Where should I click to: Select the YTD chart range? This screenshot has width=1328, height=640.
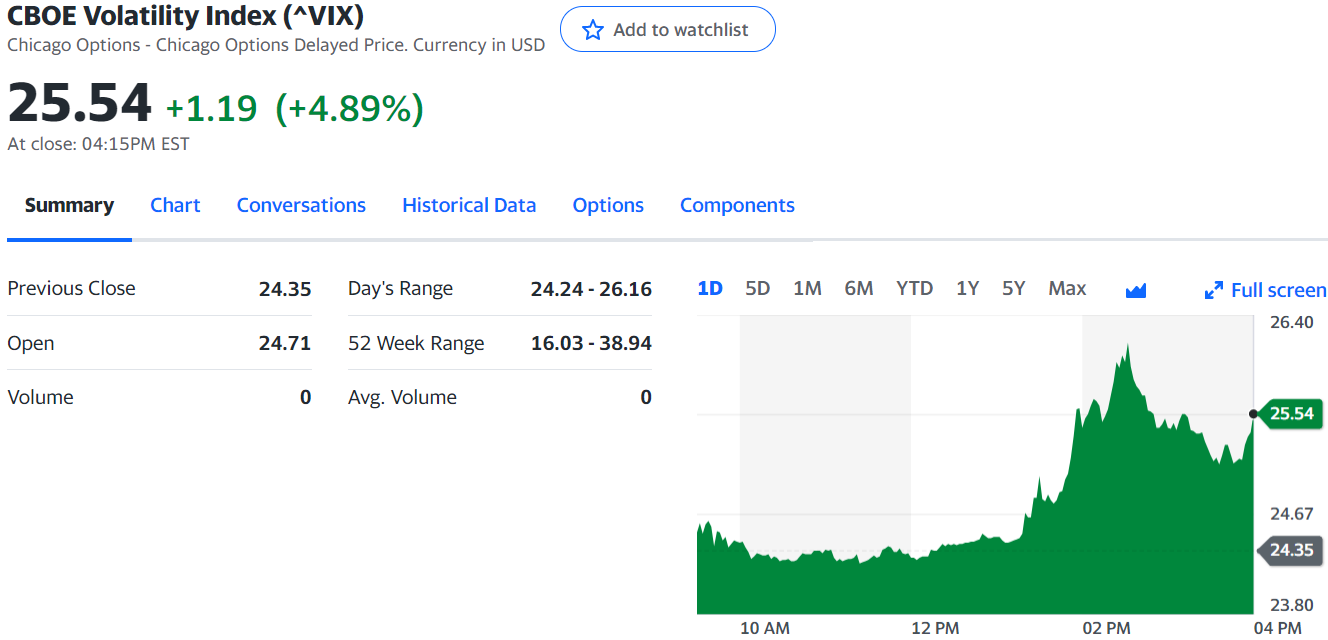[914, 289]
